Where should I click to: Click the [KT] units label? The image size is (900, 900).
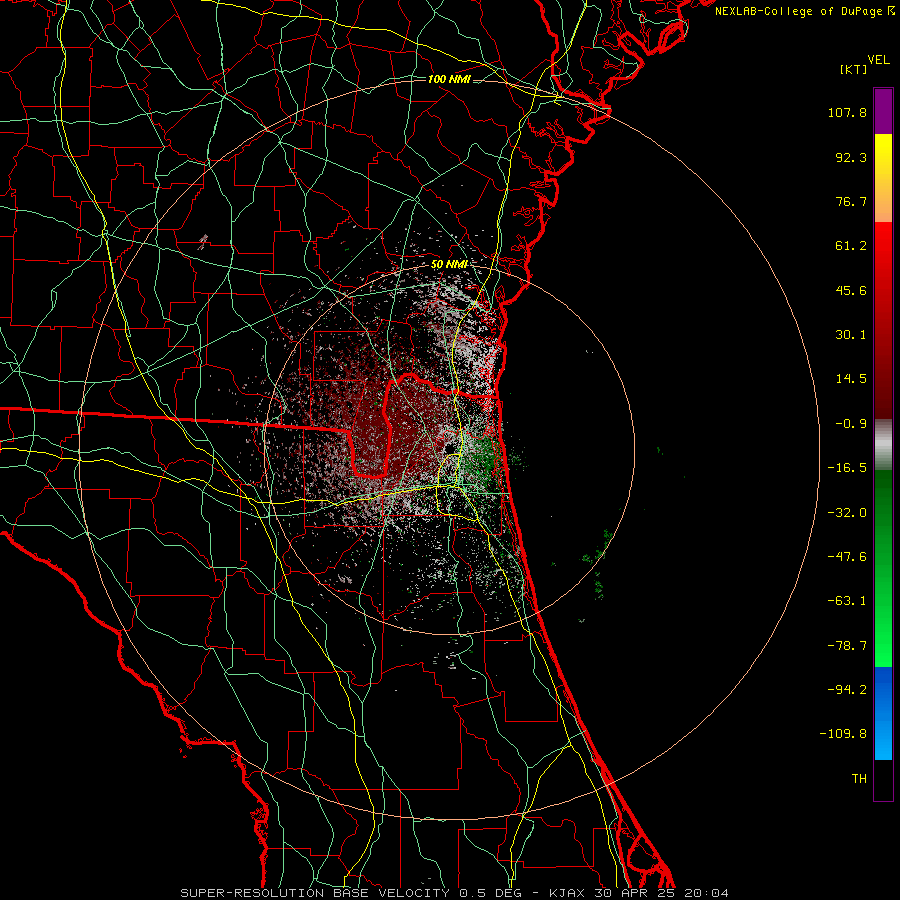[x=853, y=69]
